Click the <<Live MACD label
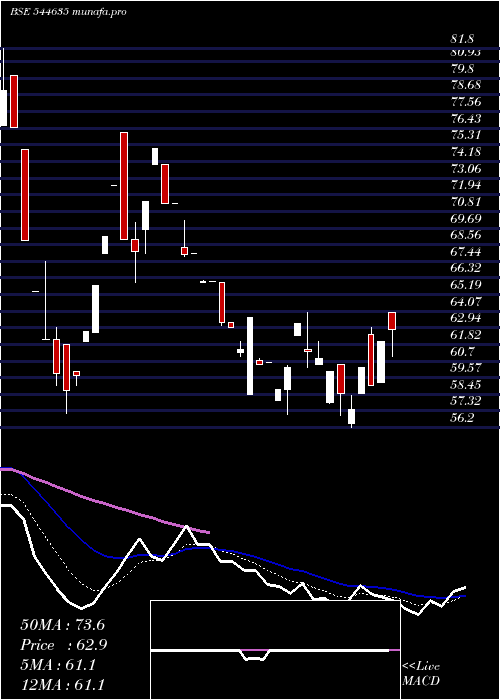The height and width of the screenshot is (700, 500). tap(421, 674)
